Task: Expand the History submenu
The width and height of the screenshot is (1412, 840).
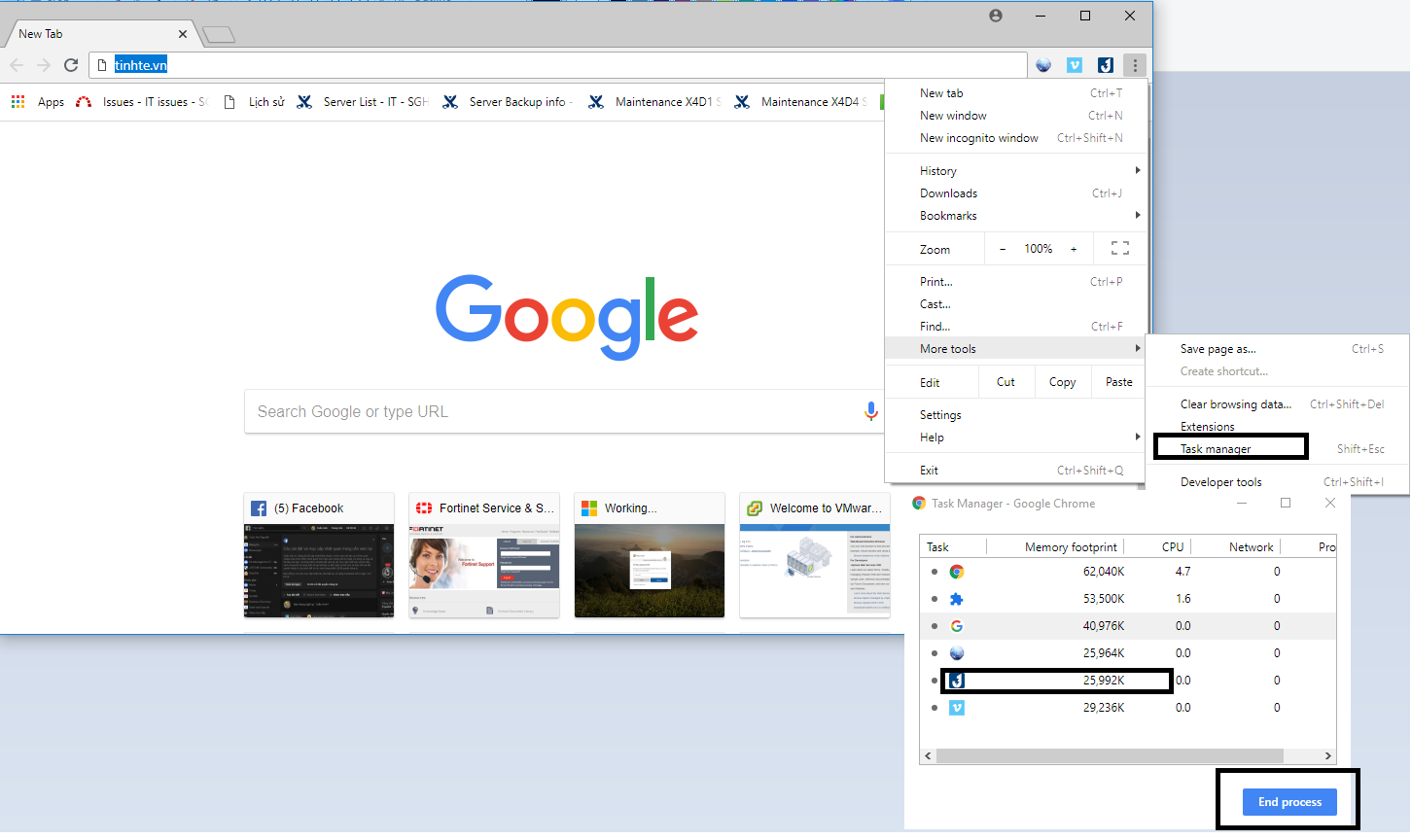Action: pyautogui.click(x=1016, y=170)
